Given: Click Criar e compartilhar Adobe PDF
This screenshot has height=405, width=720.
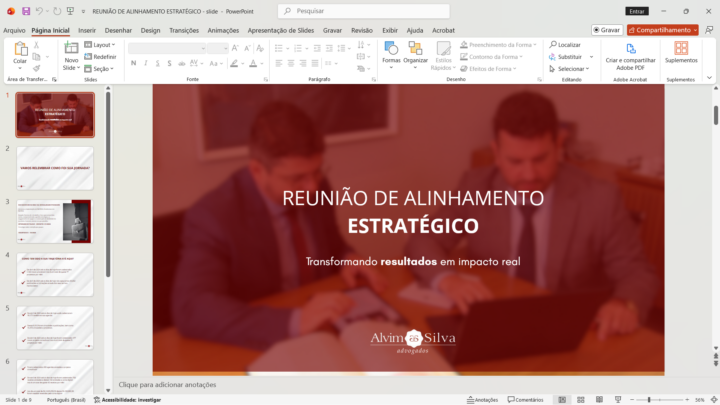Looking at the screenshot, I should pos(631,54).
